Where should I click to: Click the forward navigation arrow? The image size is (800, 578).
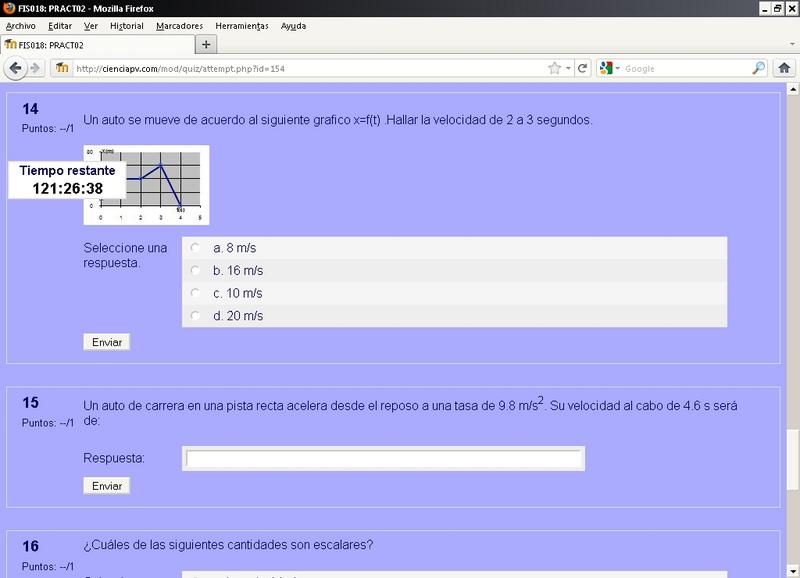35,68
